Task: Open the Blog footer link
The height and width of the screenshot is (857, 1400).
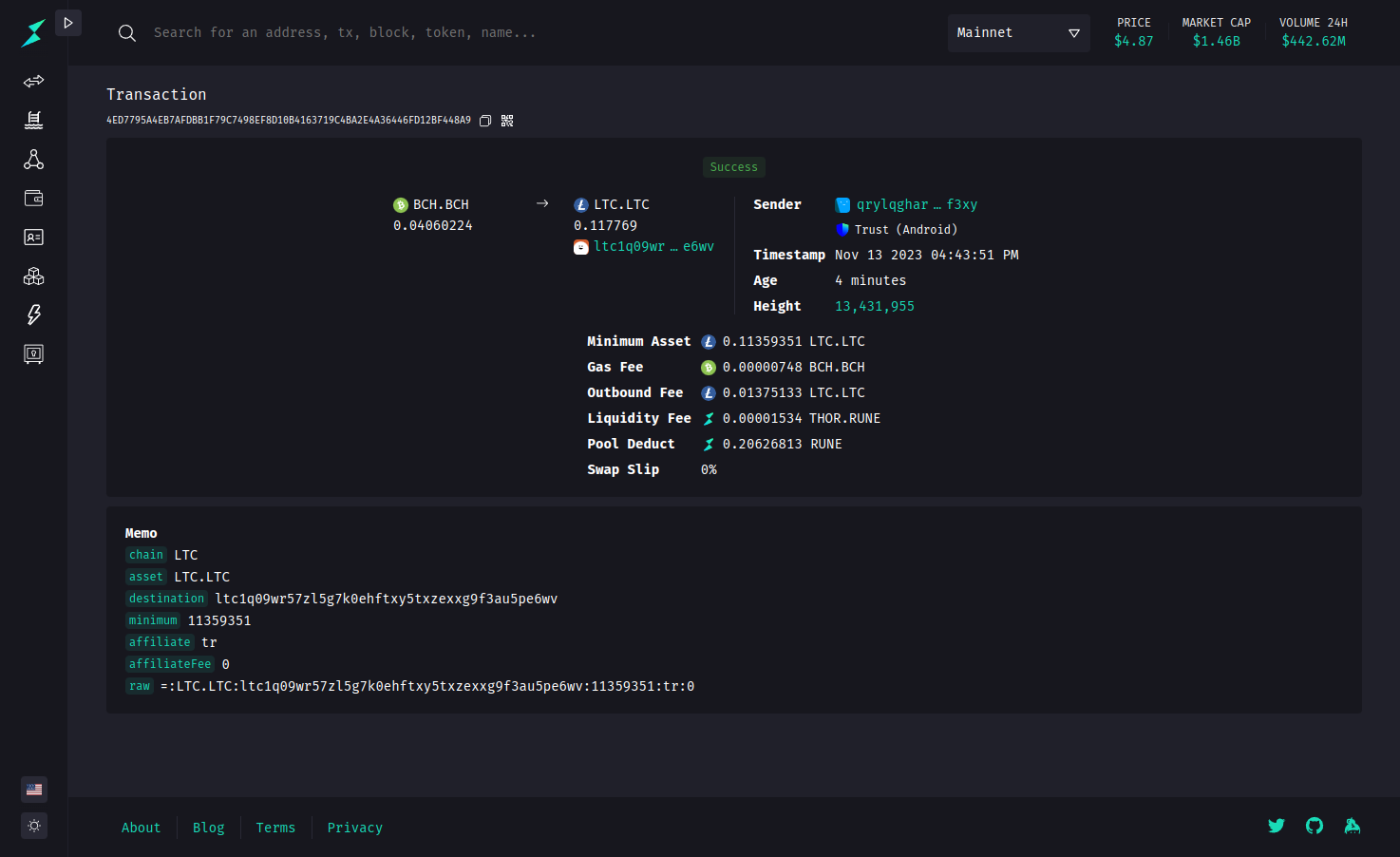Action: tap(209, 828)
